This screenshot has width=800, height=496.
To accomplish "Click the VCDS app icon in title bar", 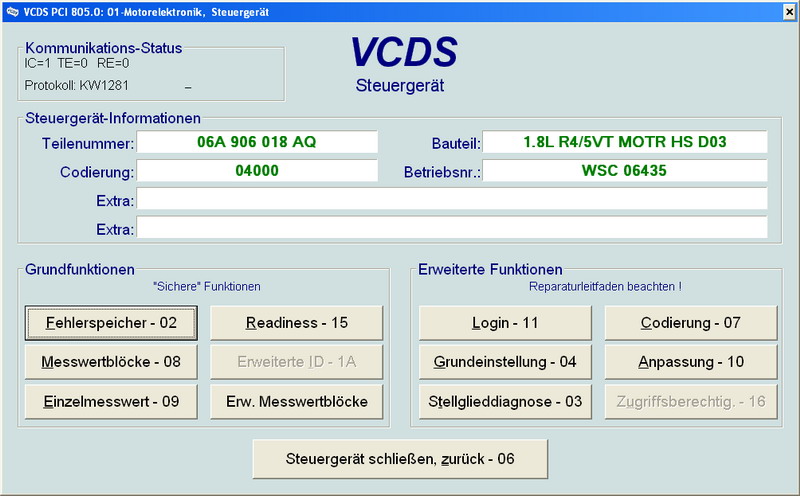I will tap(10, 9).
